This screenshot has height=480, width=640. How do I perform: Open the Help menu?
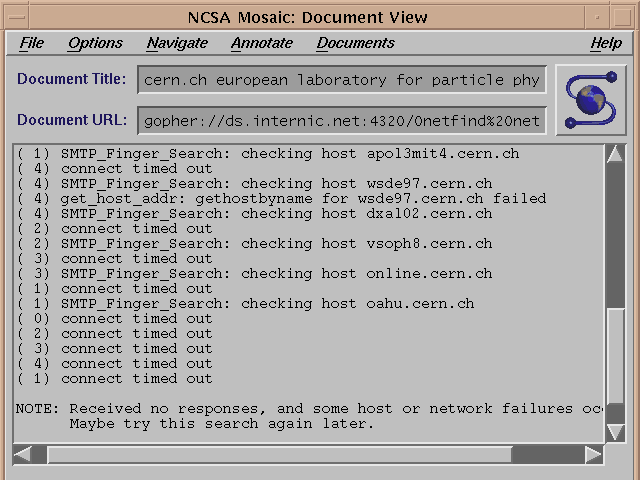tap(605, 43)
